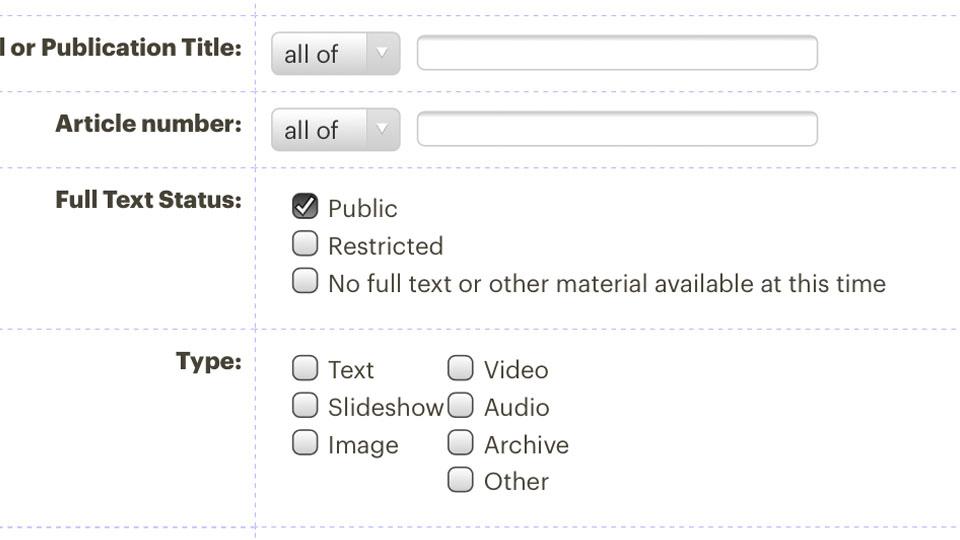960x540 pixels.
Task: Tick the Text type checkbox
Action: (305, 369)
